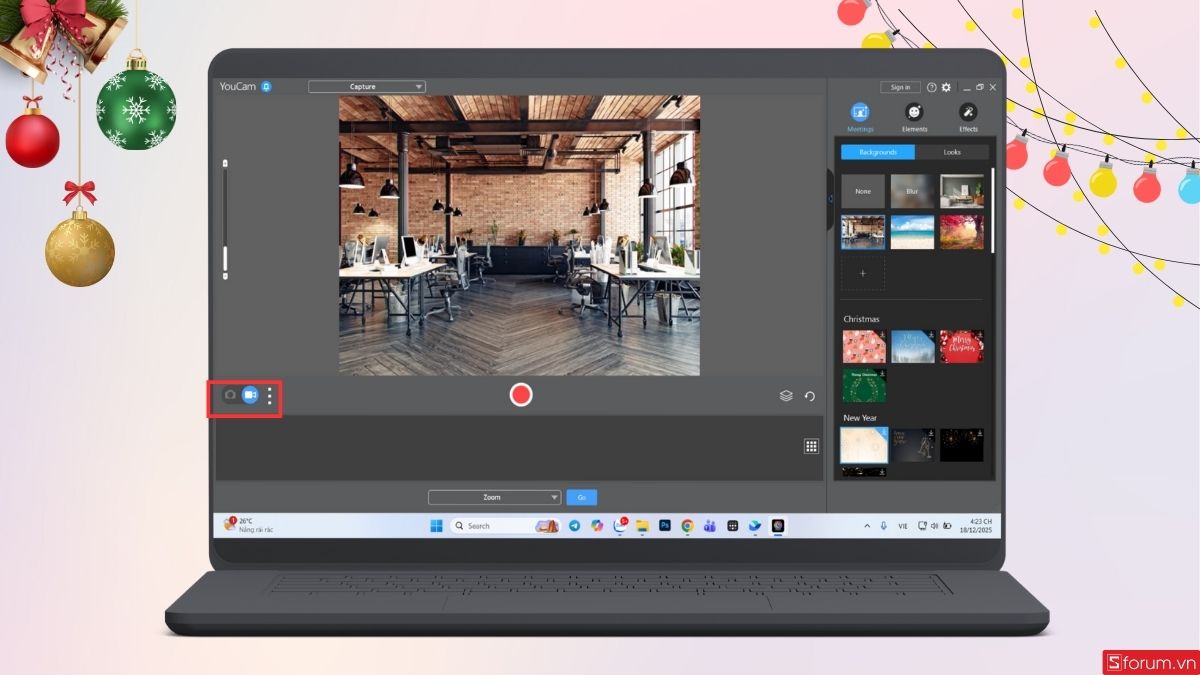This screenshot has height=675, width=1200.
Task: Open the Meetings panel icon
Action: pyautogui.click(x=859, y=112)
